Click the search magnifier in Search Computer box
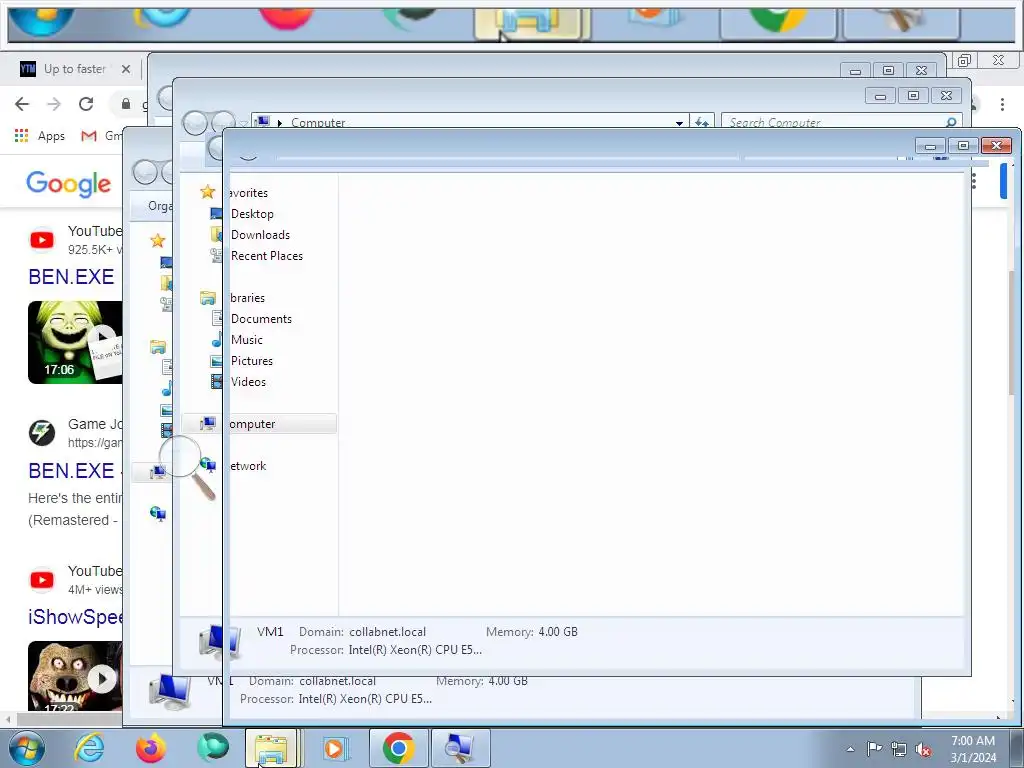The image size is (1024, 768). (x=951, y=122)
